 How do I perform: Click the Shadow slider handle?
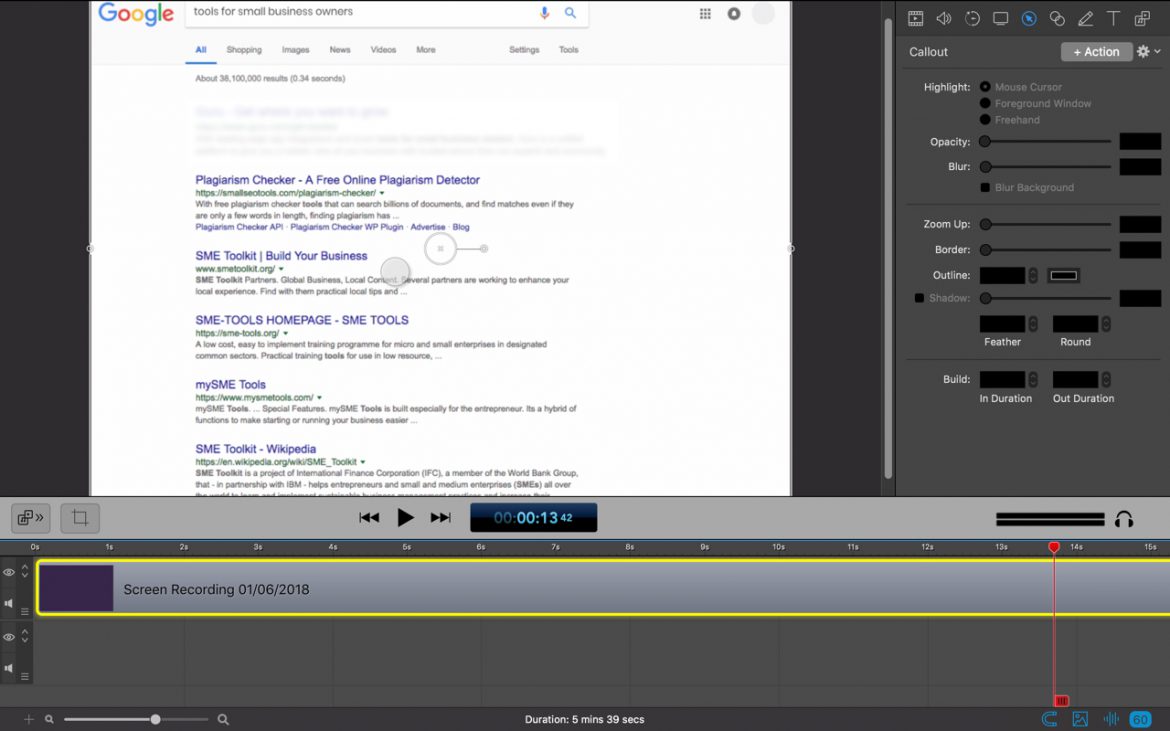click(x=985, y=298)
